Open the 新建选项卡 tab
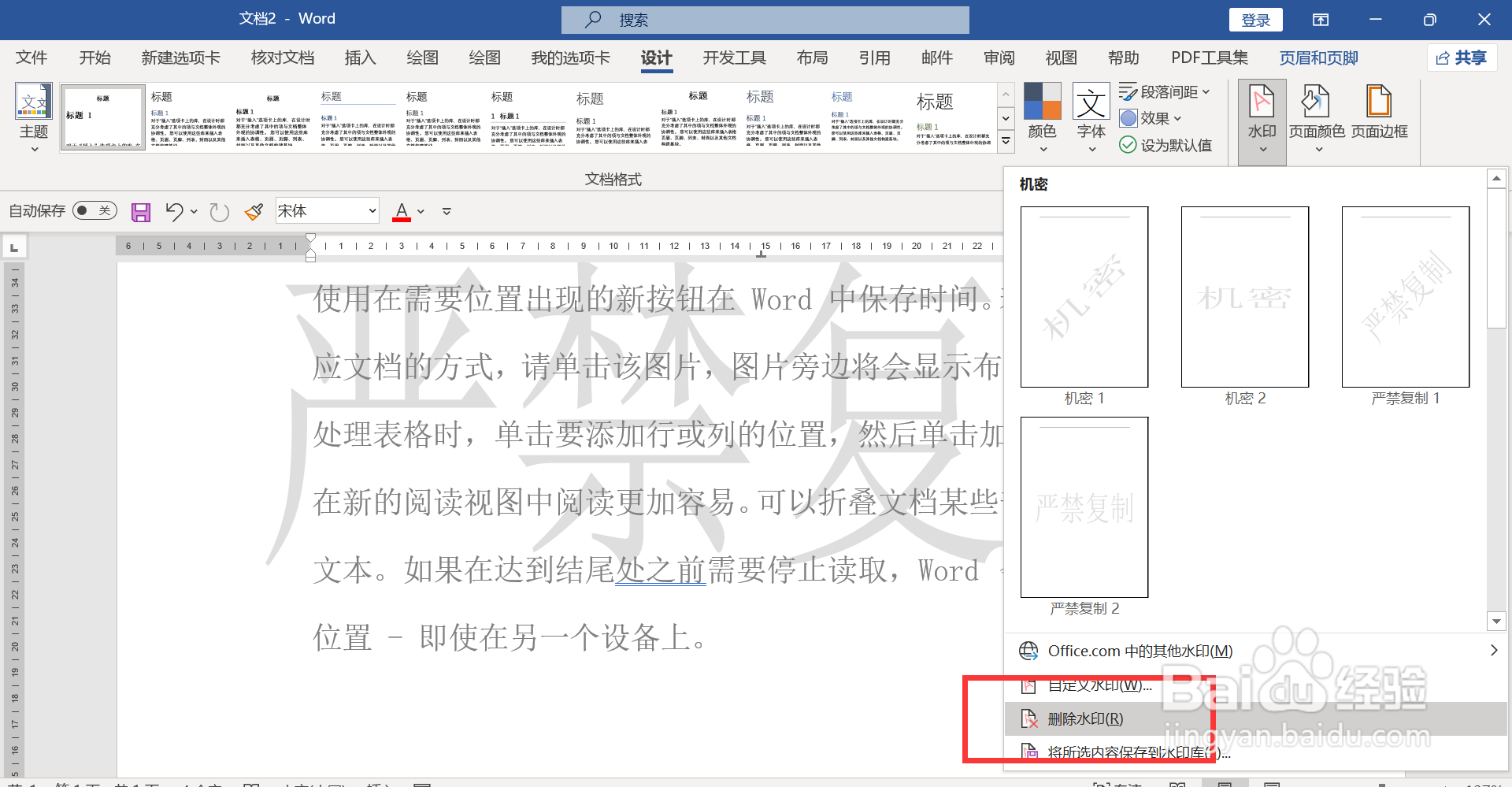The image size is (1512, 787). click(180, 58)
